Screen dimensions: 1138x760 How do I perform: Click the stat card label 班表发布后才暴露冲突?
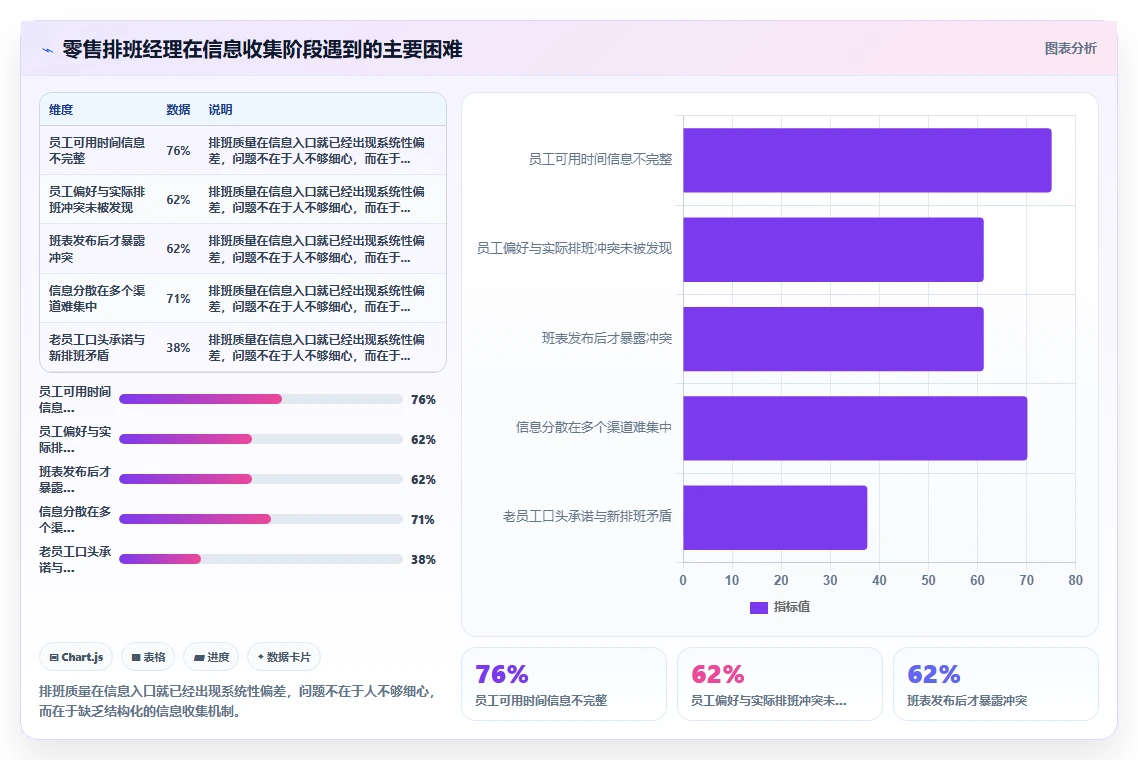[967, 700]
